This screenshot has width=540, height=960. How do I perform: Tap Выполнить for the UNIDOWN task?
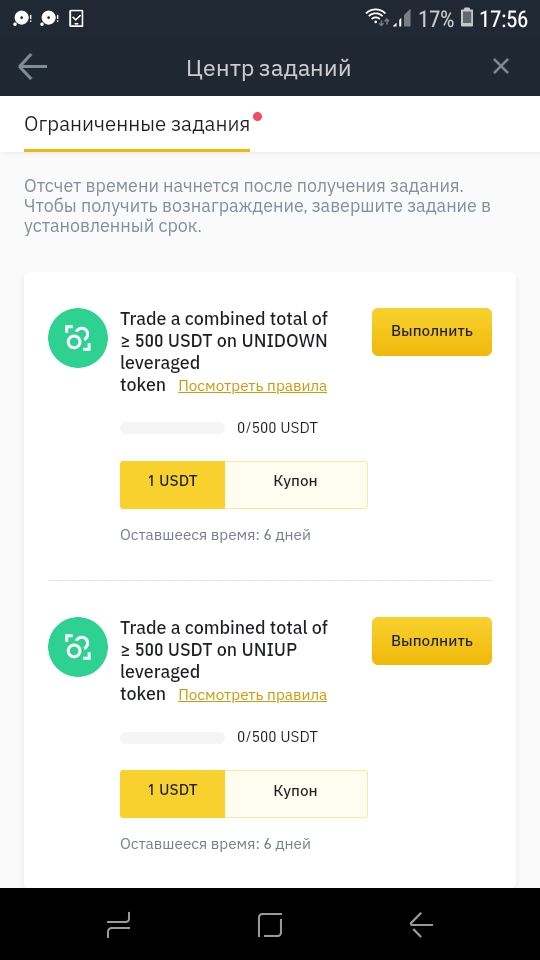point(432,332)
